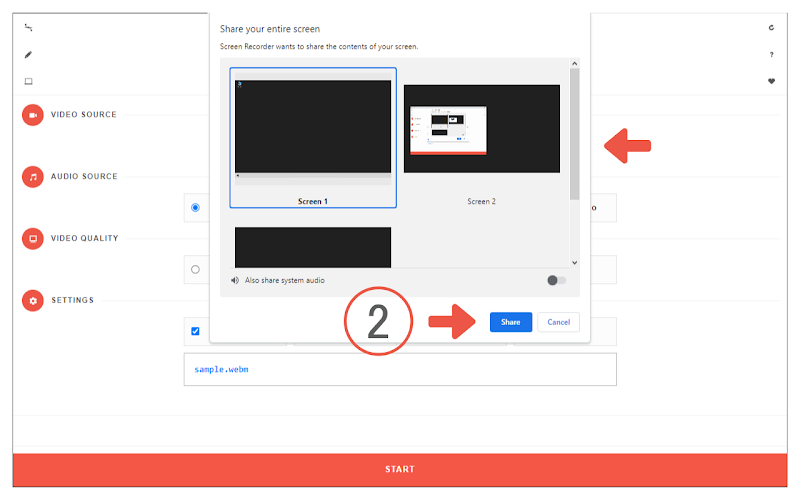Select the checked blue radio button
The image size is (800, 500).
pyautogui.click(x=195, y=208)
